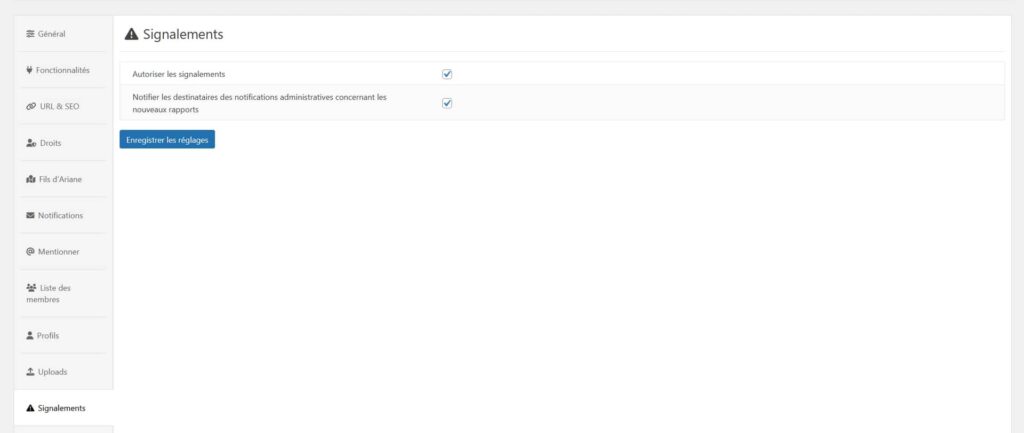Screen dimensions: 1024x433
Task: Click the plug icon beside Fonctionnalités
Action: click(29, 70)
